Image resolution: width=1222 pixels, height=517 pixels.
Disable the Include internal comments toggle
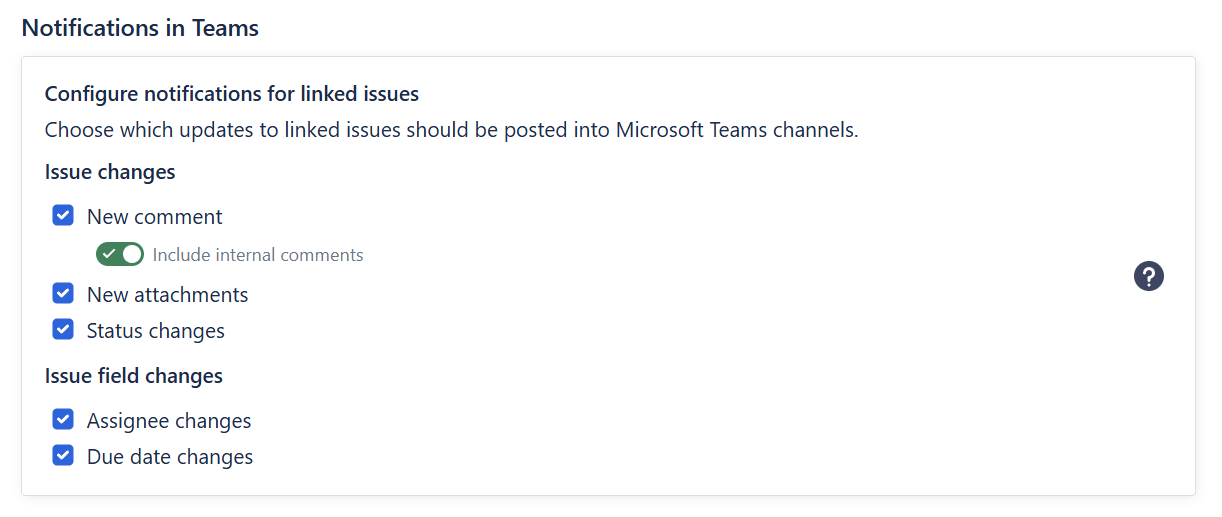pyautogui.click(x=120, y=254)
